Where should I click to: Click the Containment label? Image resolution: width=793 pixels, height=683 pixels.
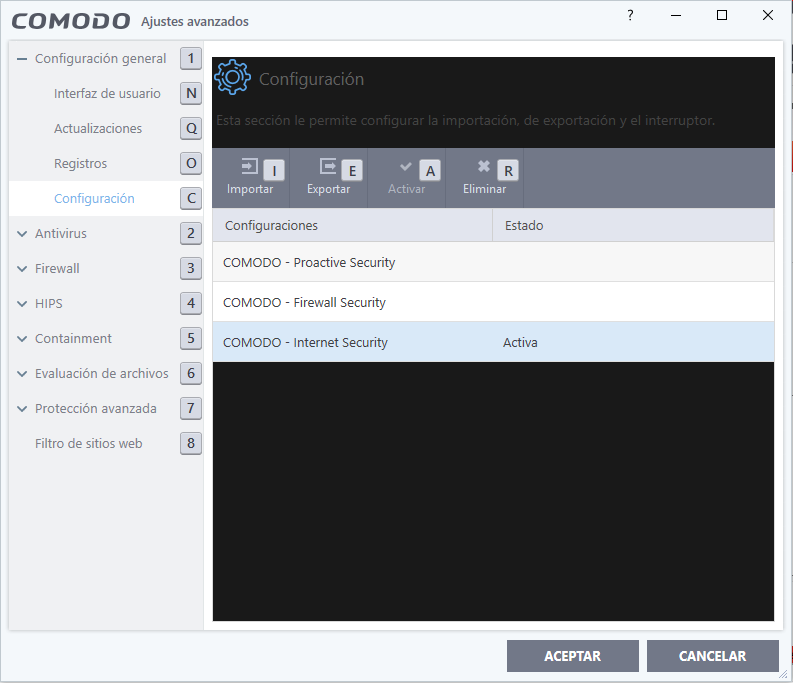(x=73, y=338)
